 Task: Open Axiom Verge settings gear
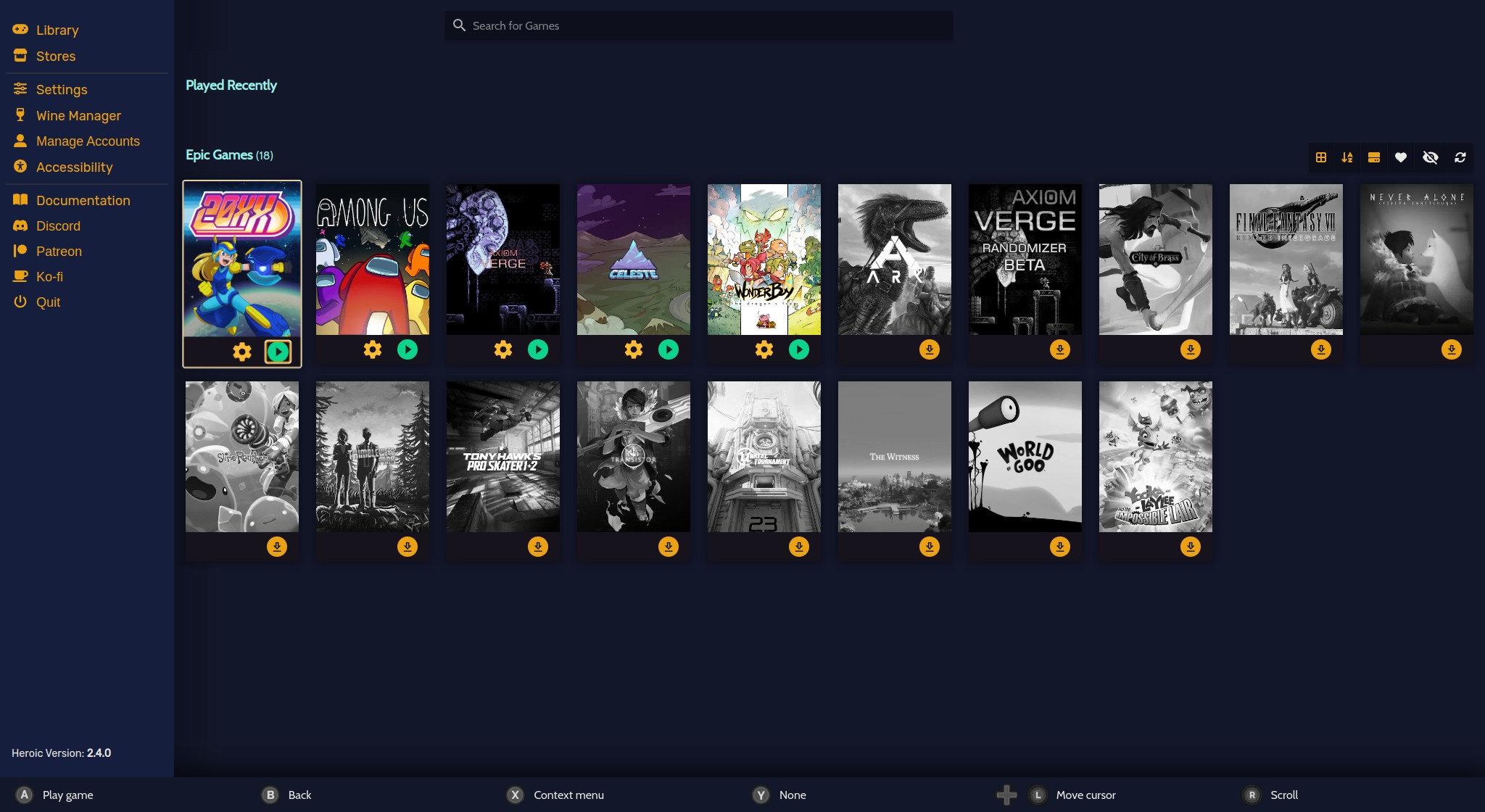[x=503, y=349]
